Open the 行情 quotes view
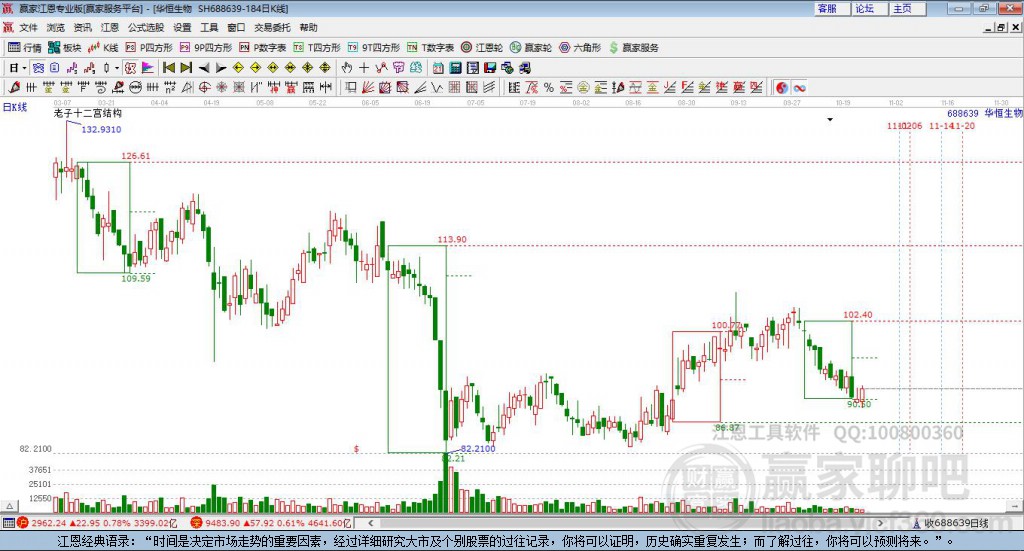The image size is (1024, 551). [25, 48]
